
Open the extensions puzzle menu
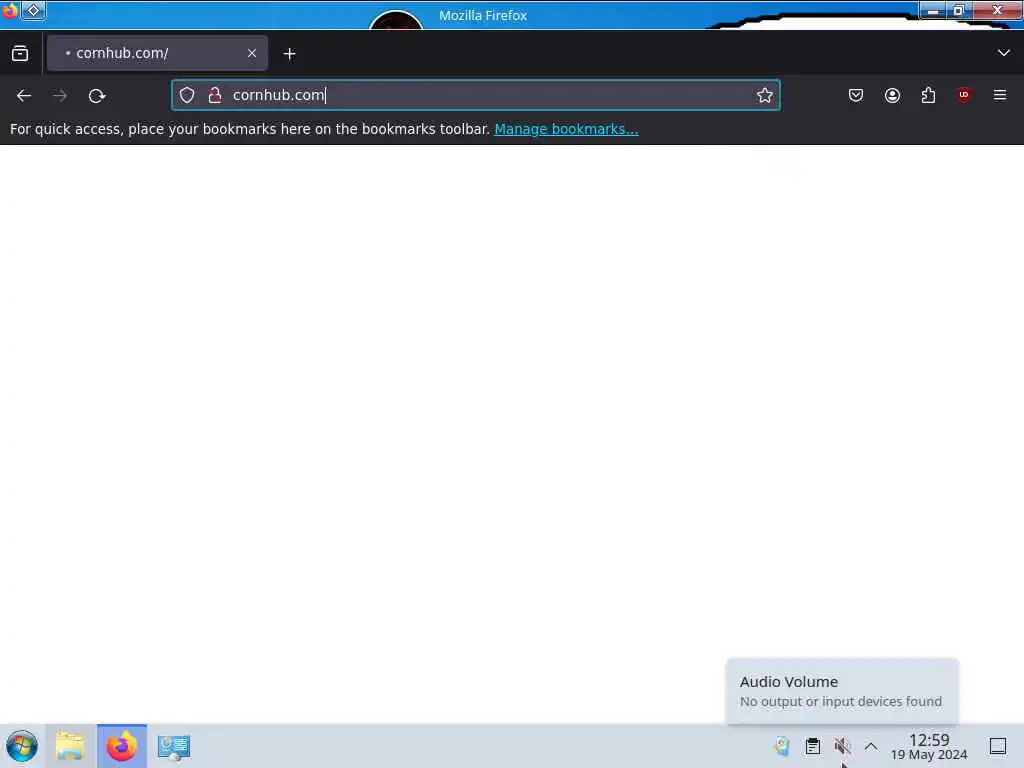pos(928,95)
